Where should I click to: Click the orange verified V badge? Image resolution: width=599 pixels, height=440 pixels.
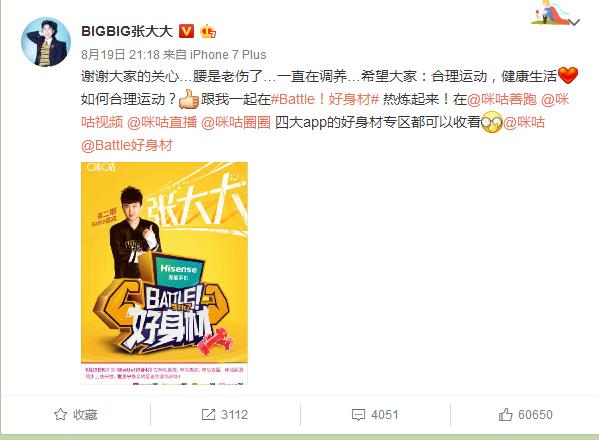(x=186, y=31)
